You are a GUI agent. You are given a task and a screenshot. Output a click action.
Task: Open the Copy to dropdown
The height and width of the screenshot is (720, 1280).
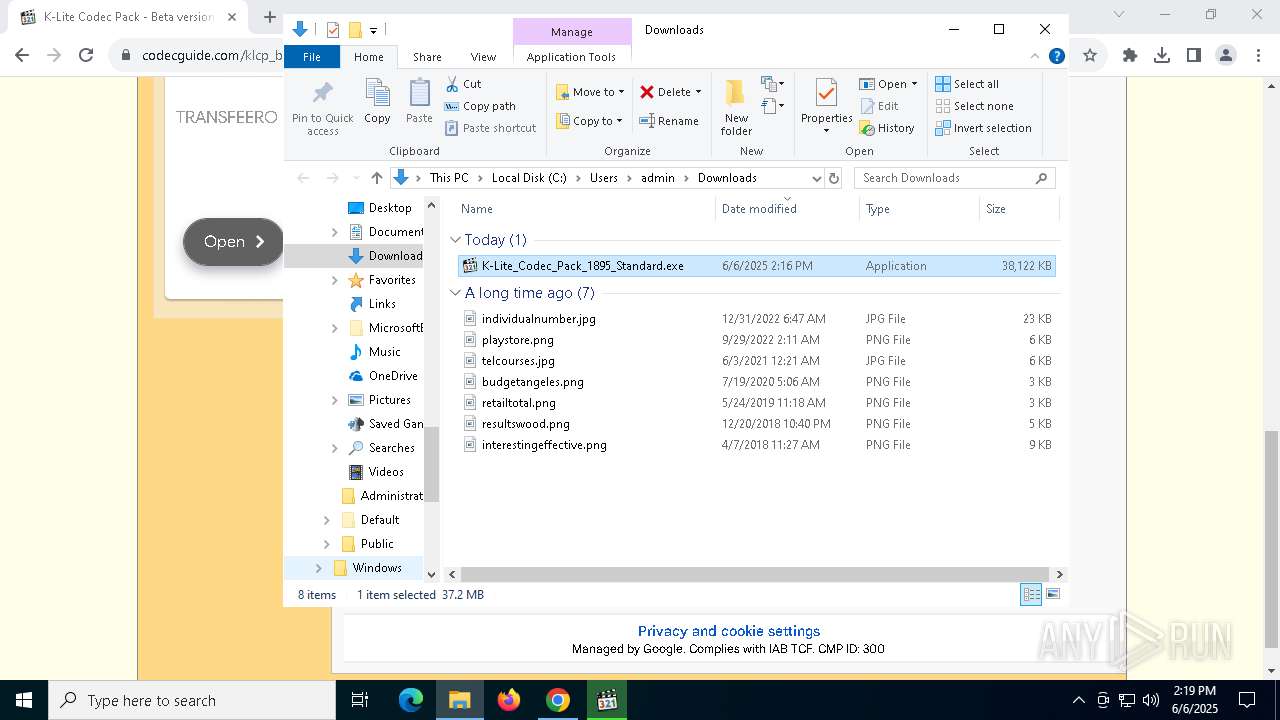tap(589, 121)
